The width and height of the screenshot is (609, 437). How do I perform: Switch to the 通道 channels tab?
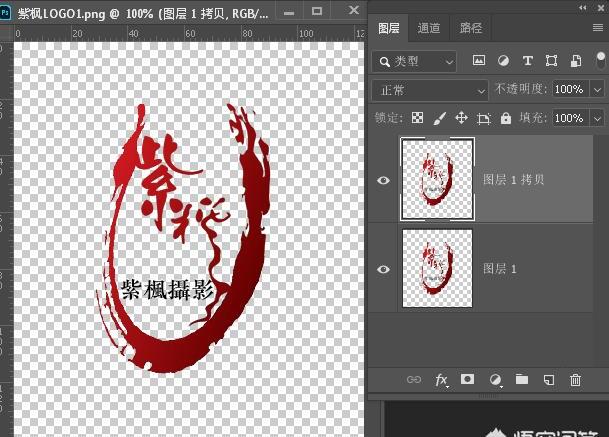tap(428, 29)
